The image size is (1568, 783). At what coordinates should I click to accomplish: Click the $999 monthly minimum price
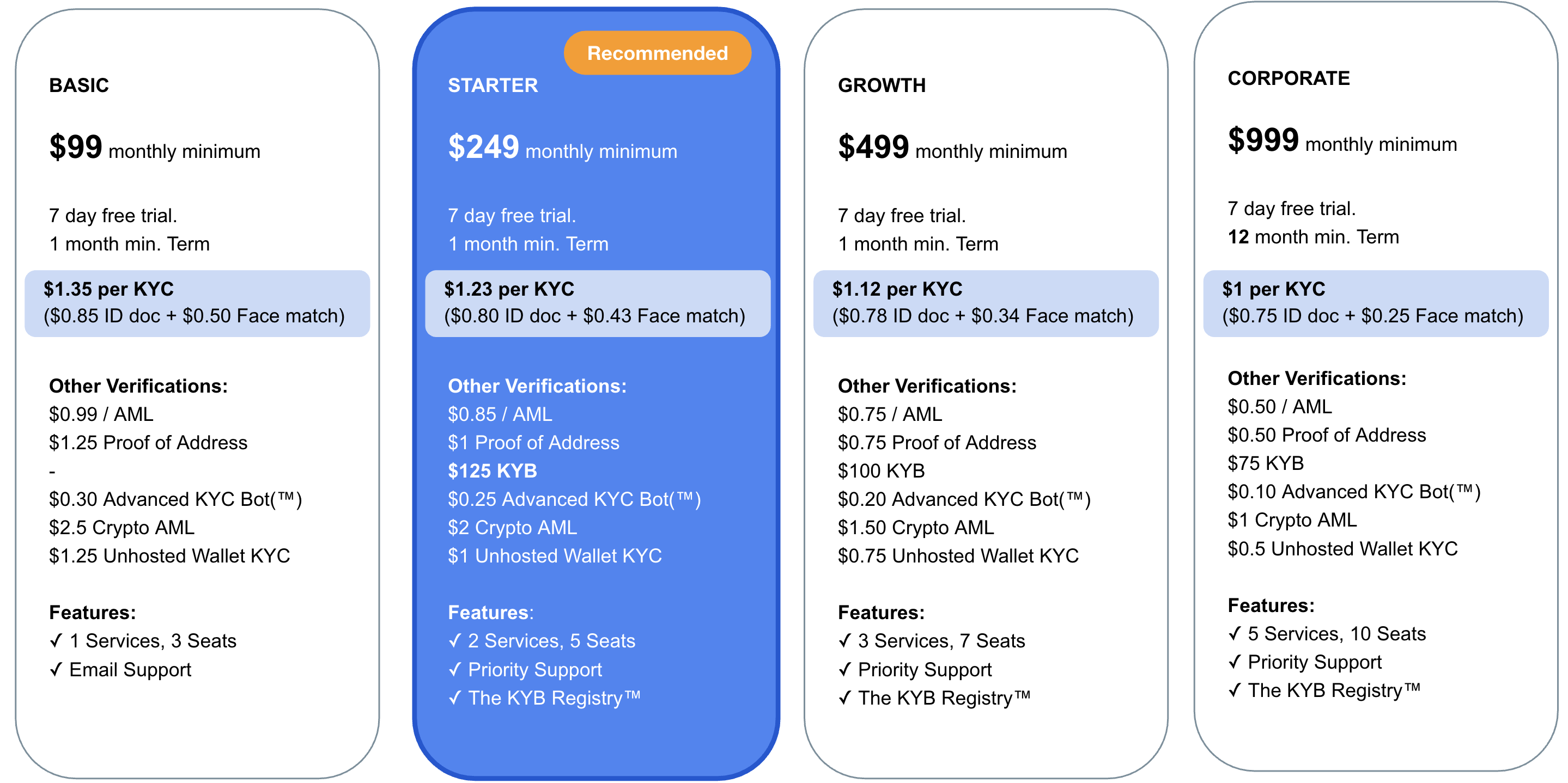tap(1342, 141)
